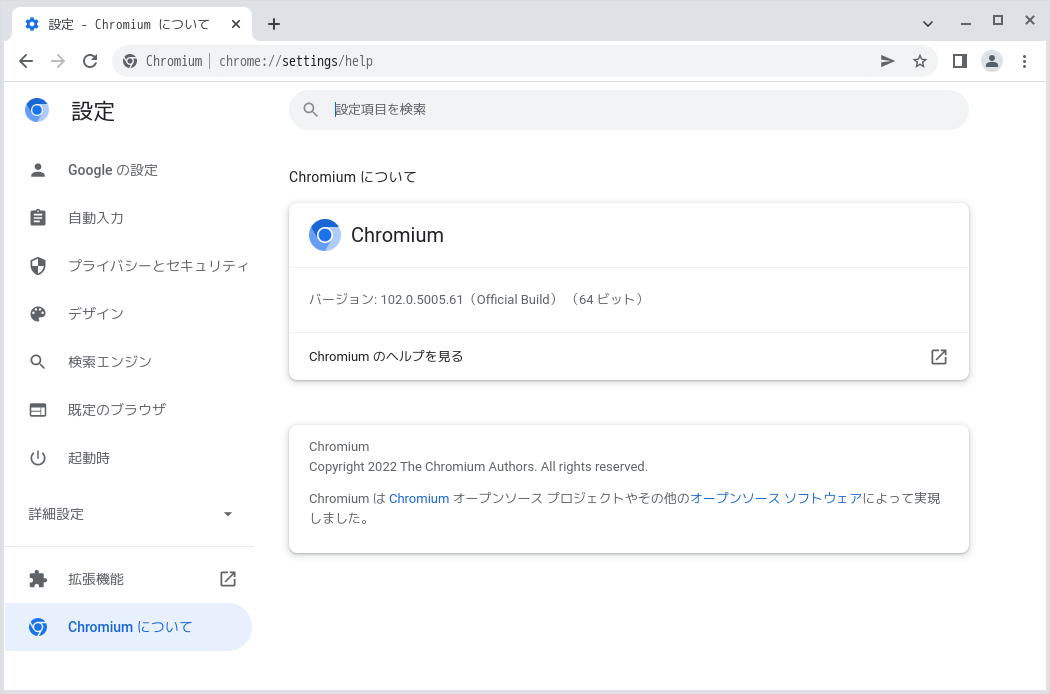Image resolution: width=1050 pixels, height=694 pixels.
Task: Close the 設定 tab
Action: tap(236, 24)
